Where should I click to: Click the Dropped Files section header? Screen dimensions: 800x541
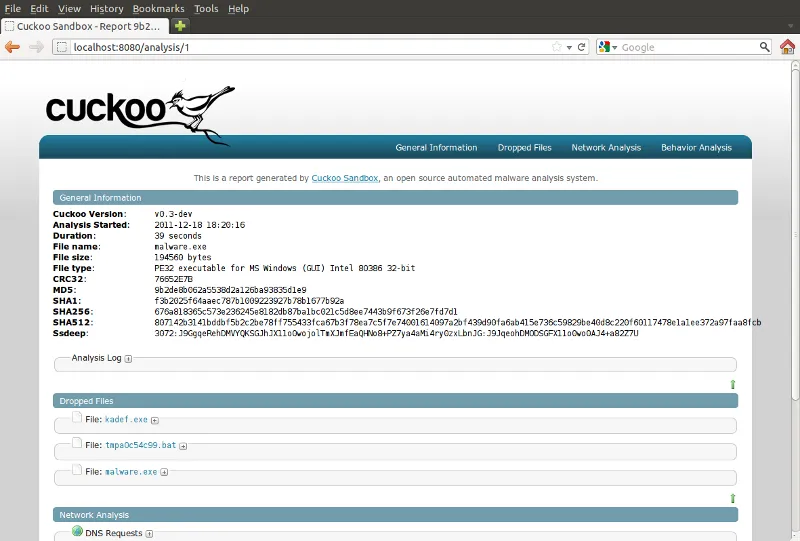tap(395, 401)
